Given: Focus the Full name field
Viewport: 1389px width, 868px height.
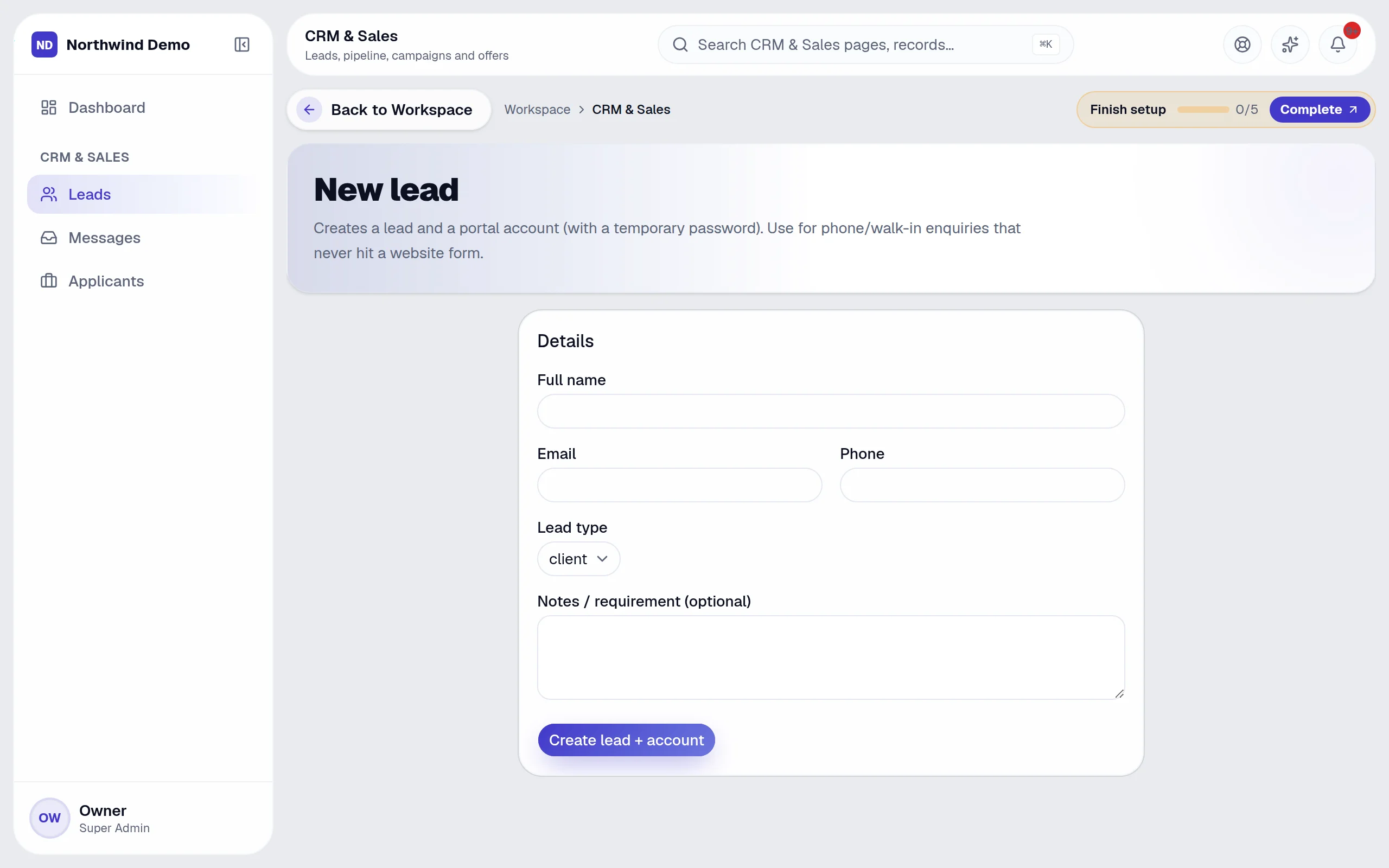Looking at the screenshot, I should click(831, 411).
